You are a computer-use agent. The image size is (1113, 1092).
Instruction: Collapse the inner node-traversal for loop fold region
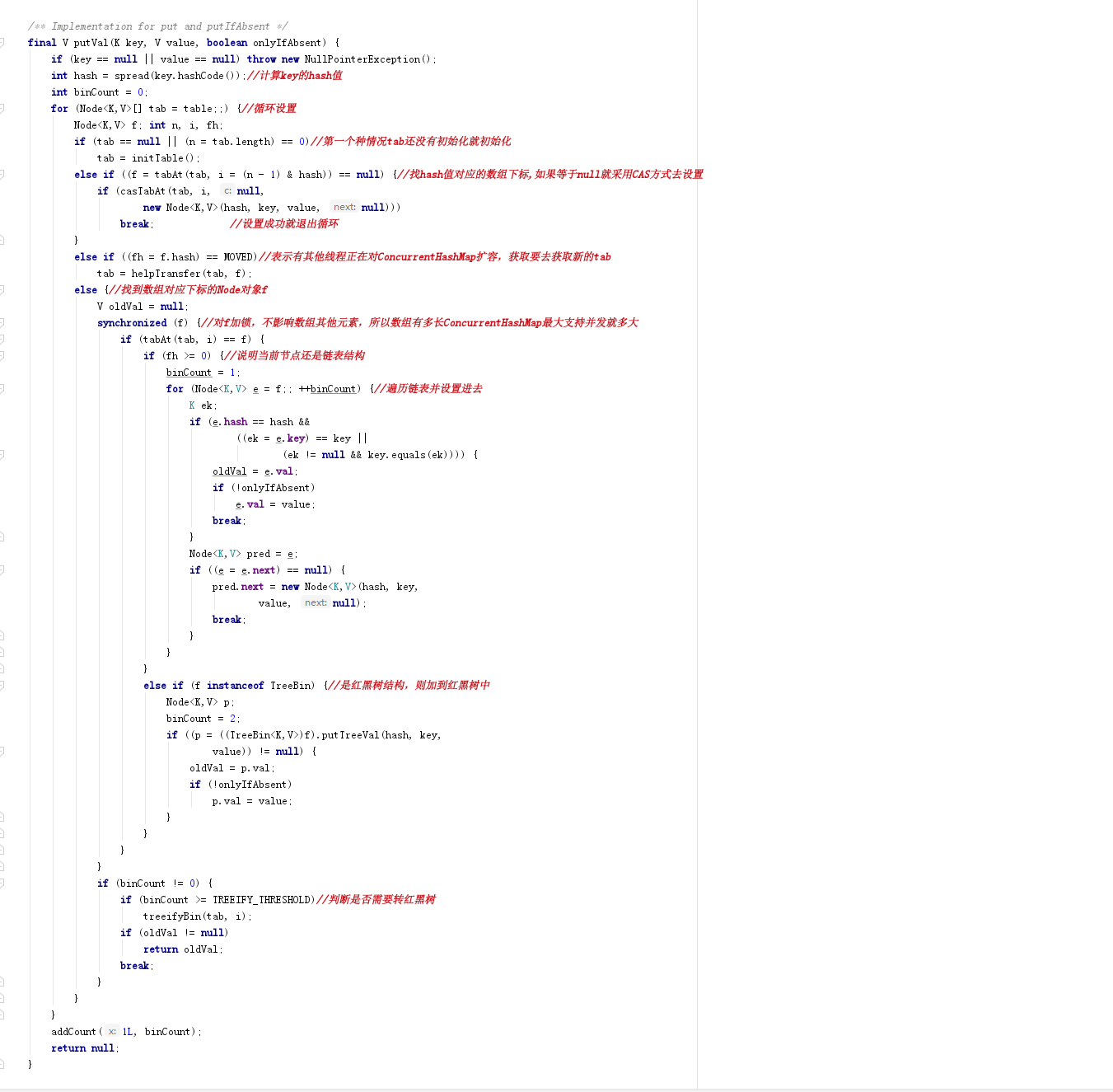coord(2,388)
